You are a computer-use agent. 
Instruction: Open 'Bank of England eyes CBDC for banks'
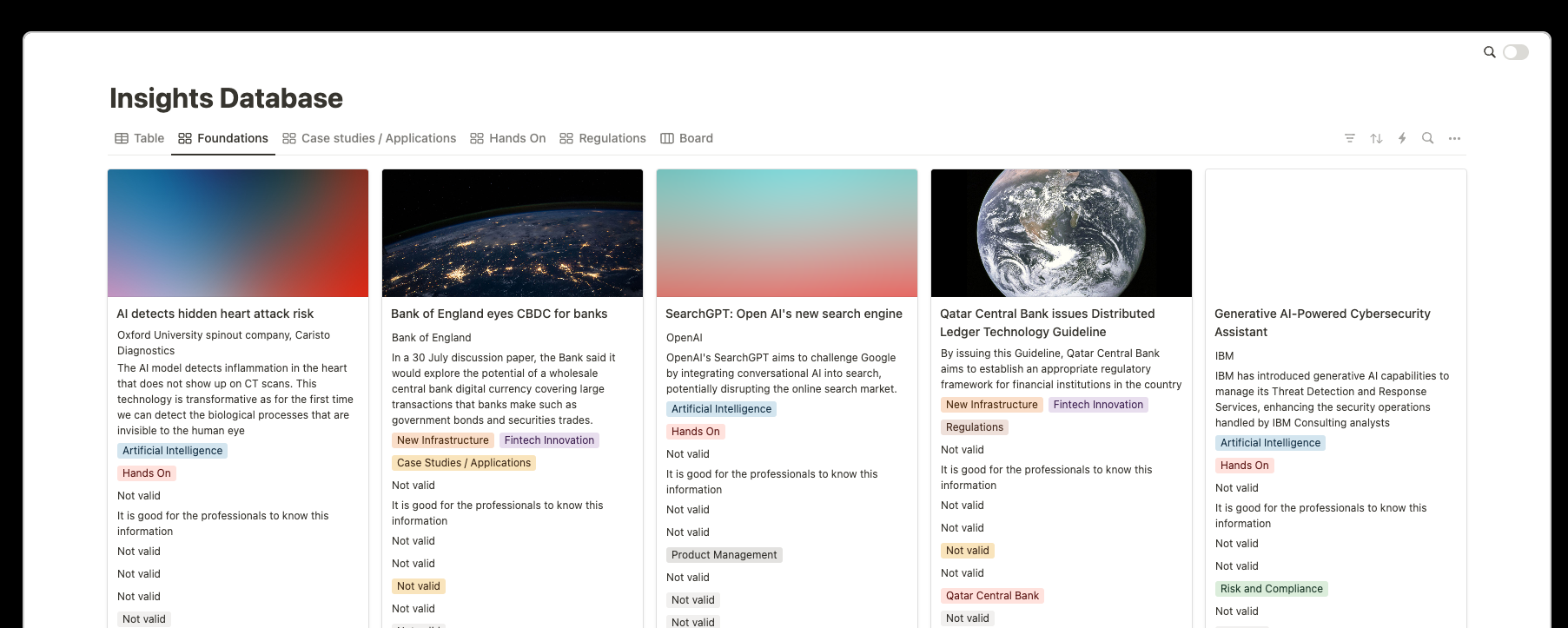click(500, 314)
